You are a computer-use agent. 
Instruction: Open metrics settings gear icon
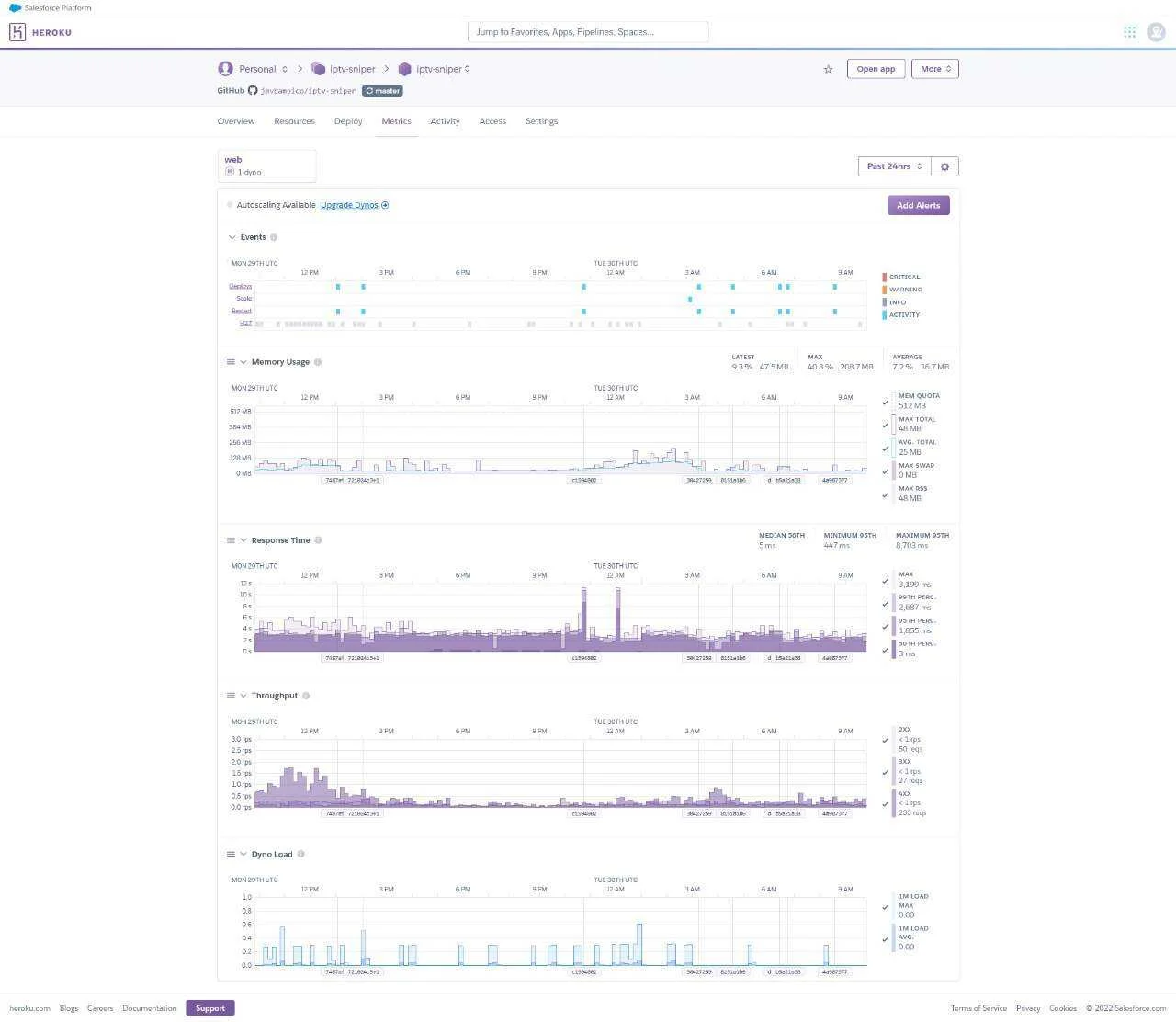coord(944,166)
